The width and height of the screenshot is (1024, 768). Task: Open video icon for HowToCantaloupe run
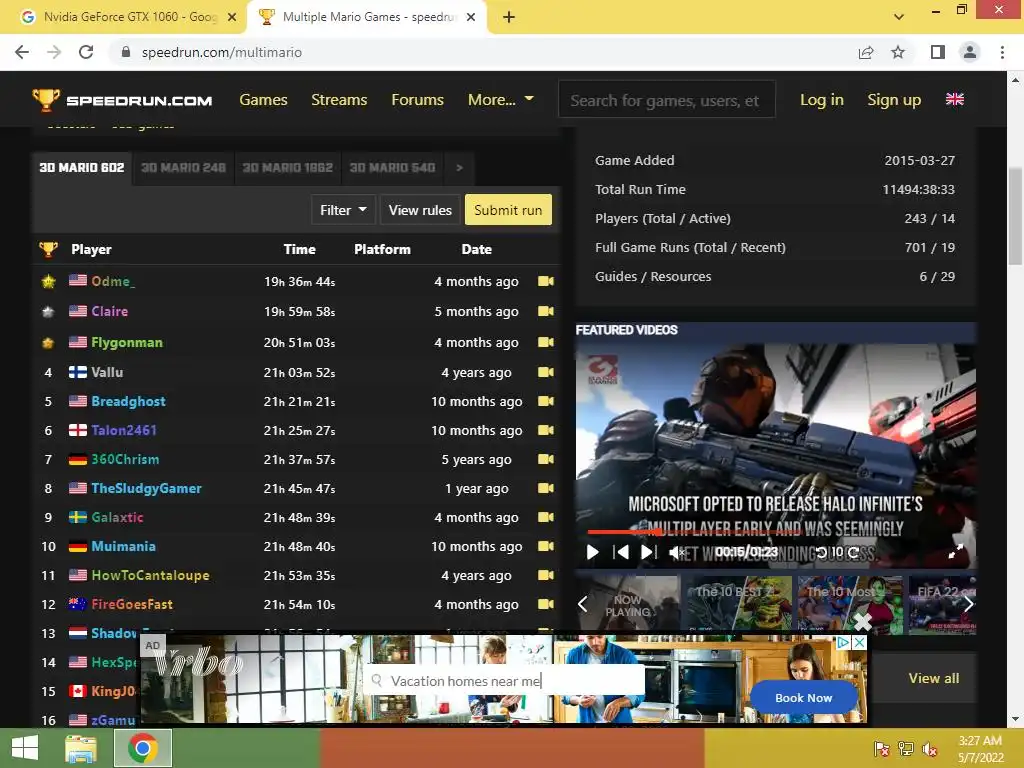tap(545, 575)
